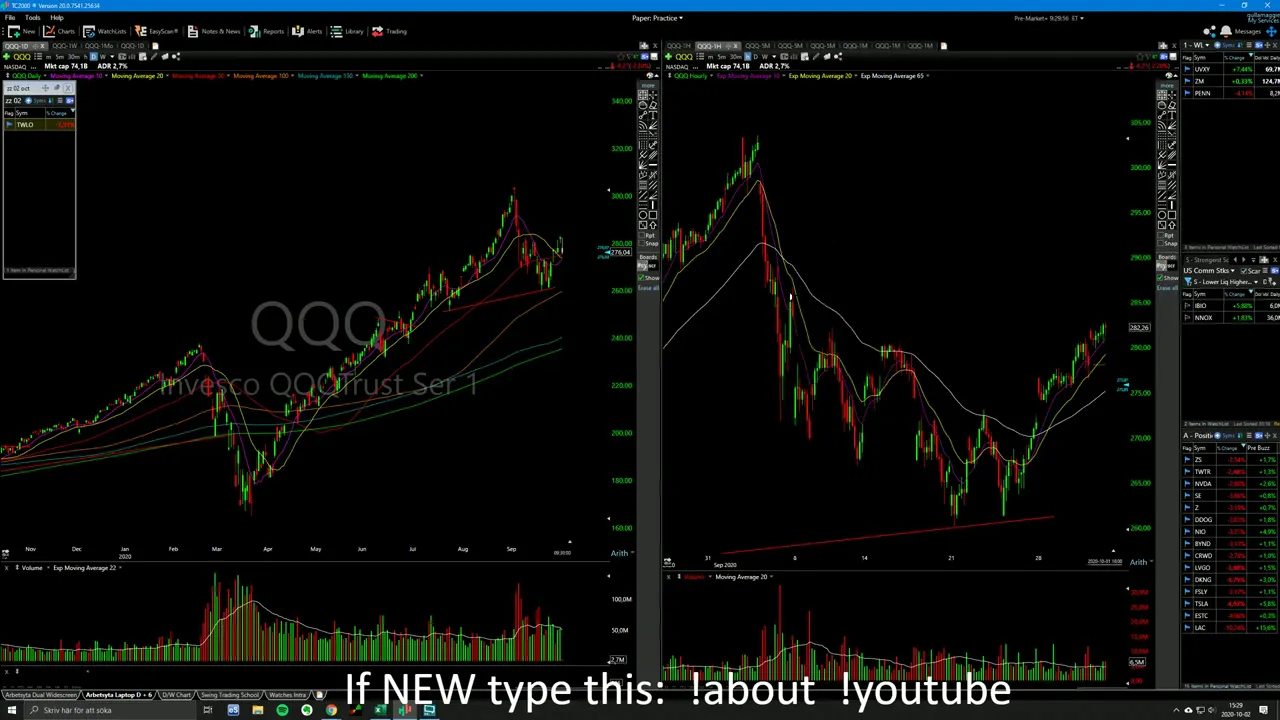Toggle the flag on the ZM row
1280x720 pixels.
click(1187, 81)
